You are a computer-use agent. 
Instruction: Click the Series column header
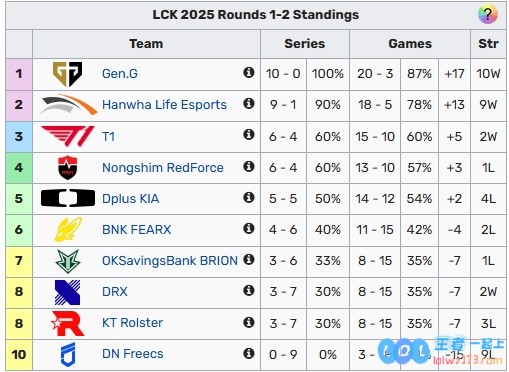(x=305, y=44)
